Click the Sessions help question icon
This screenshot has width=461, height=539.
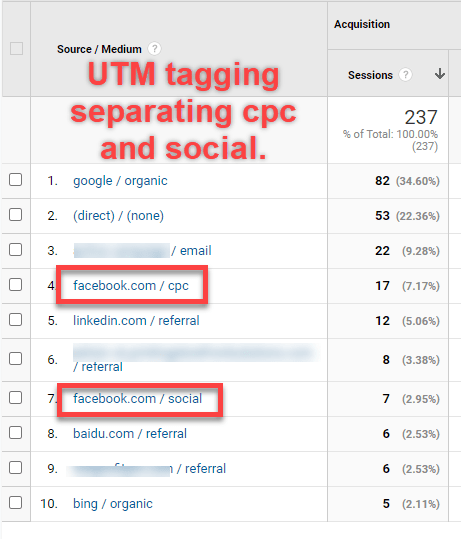(405, 75)
